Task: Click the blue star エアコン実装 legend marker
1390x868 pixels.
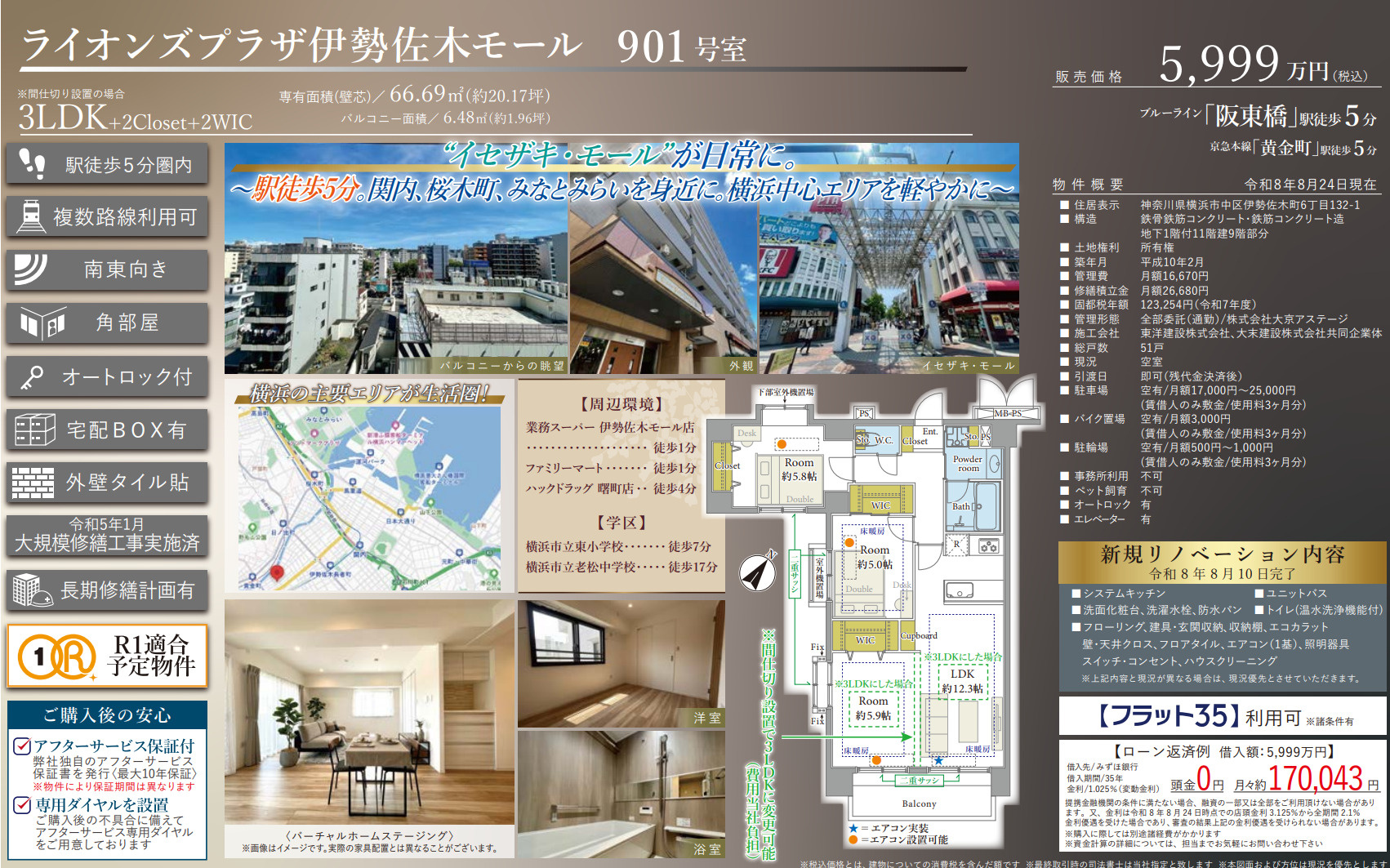Action: click(853, 828)
